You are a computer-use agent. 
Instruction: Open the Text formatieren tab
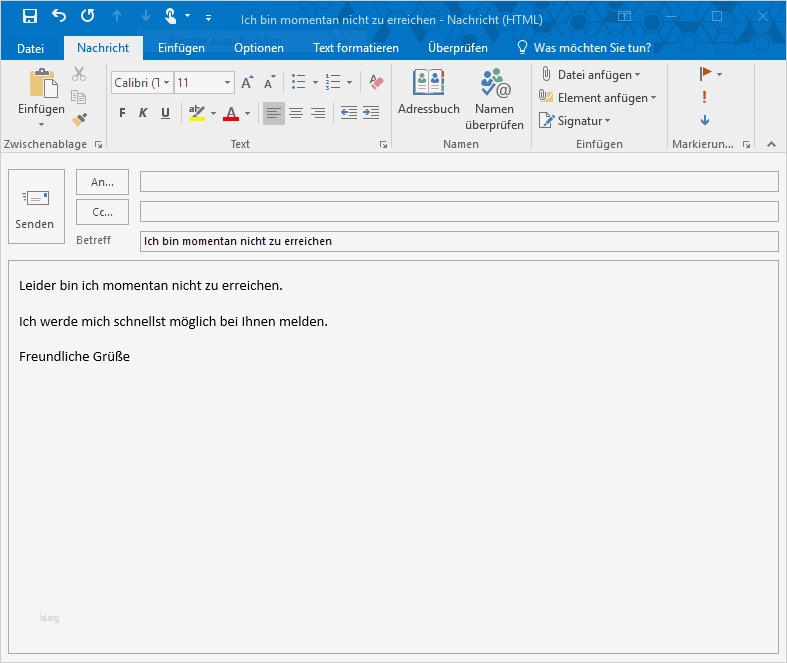[x=355, y=48]
